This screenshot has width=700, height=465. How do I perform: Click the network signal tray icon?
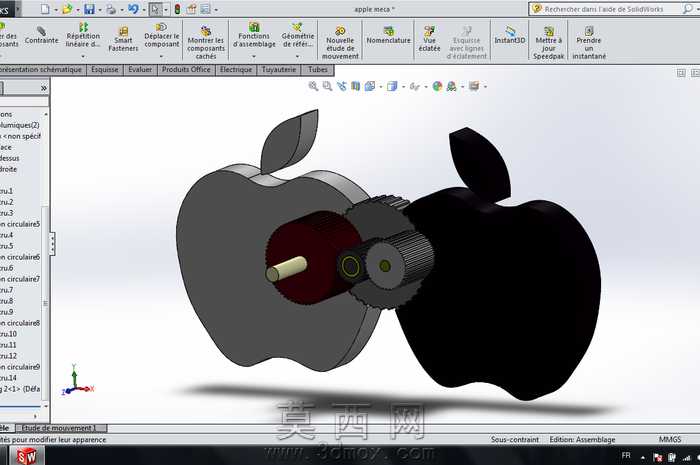pos(686,457)
